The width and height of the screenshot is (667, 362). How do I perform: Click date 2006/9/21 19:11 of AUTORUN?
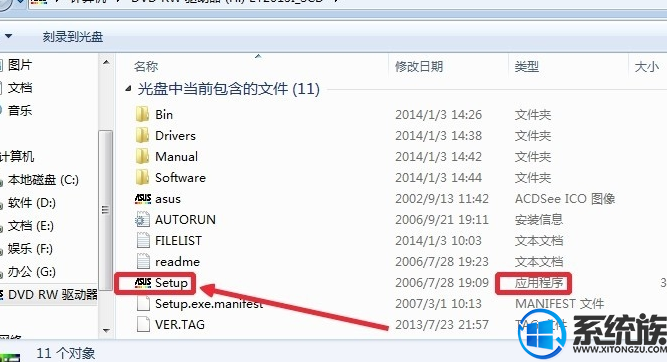pyautogui.click(x=442, y=219)
